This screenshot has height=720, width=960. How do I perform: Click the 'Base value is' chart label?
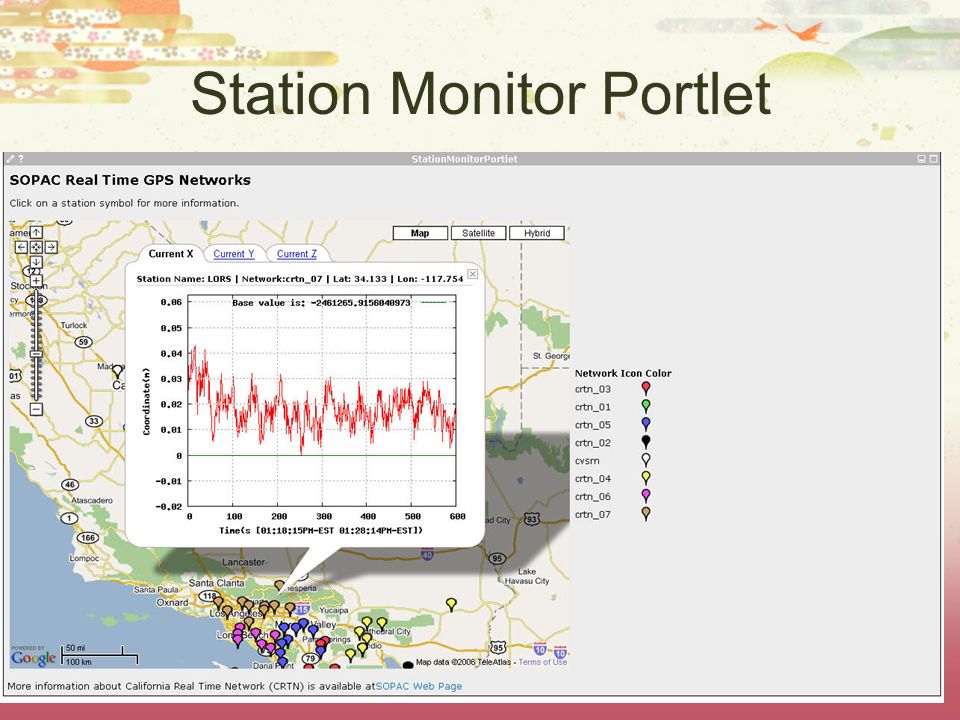[321, 302]
